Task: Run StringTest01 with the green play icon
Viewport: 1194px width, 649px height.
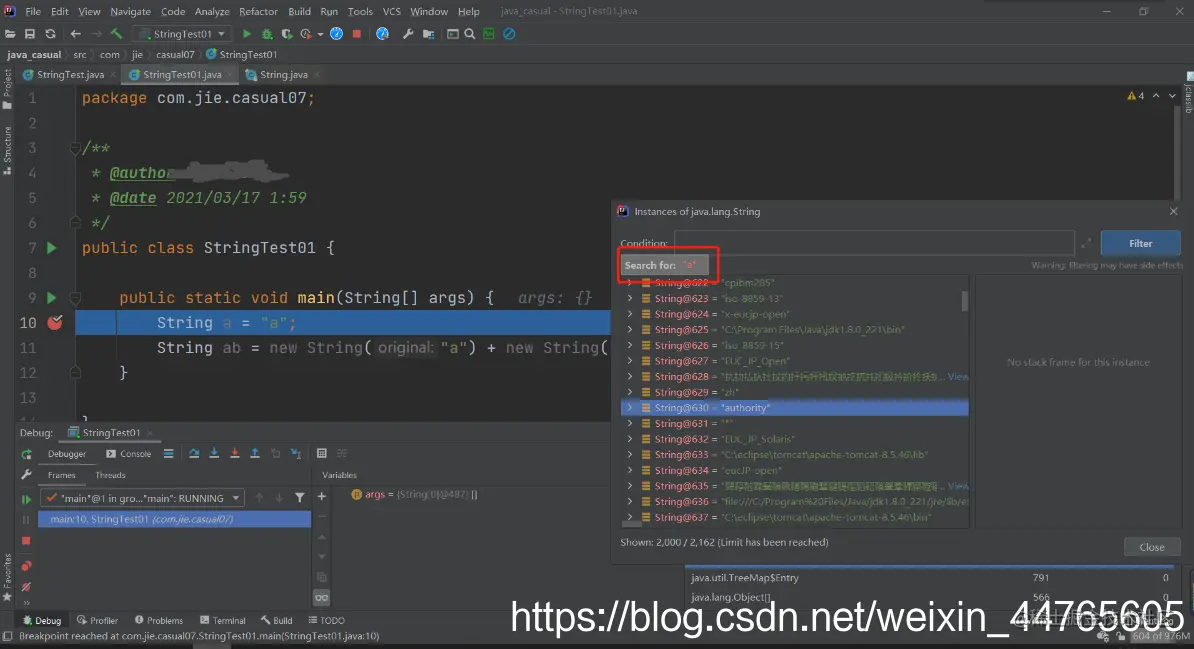Action: [x=247, y=34]
